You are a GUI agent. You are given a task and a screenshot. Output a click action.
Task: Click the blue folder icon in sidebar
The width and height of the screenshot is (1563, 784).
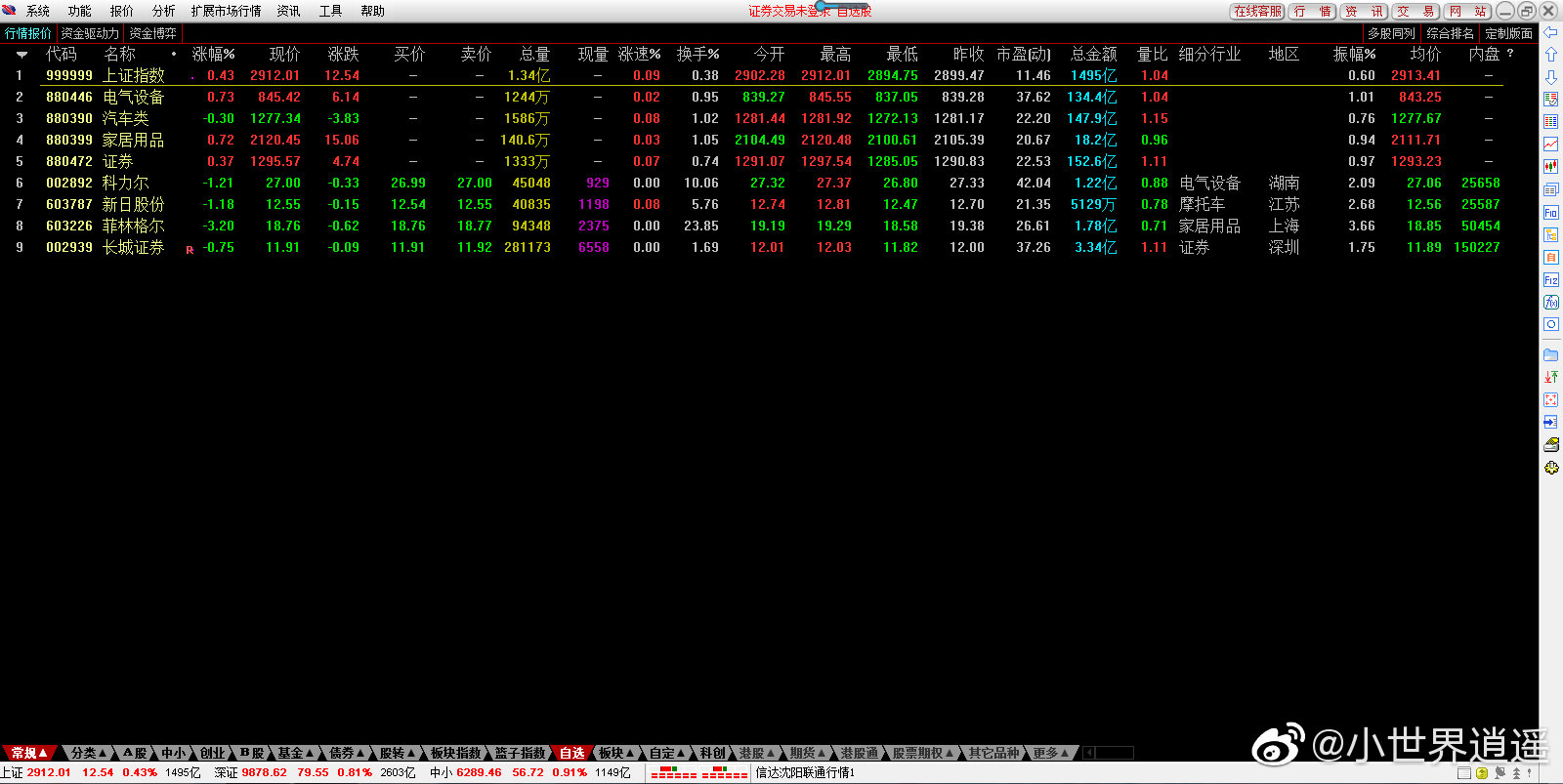click(x=1550, y=354)
